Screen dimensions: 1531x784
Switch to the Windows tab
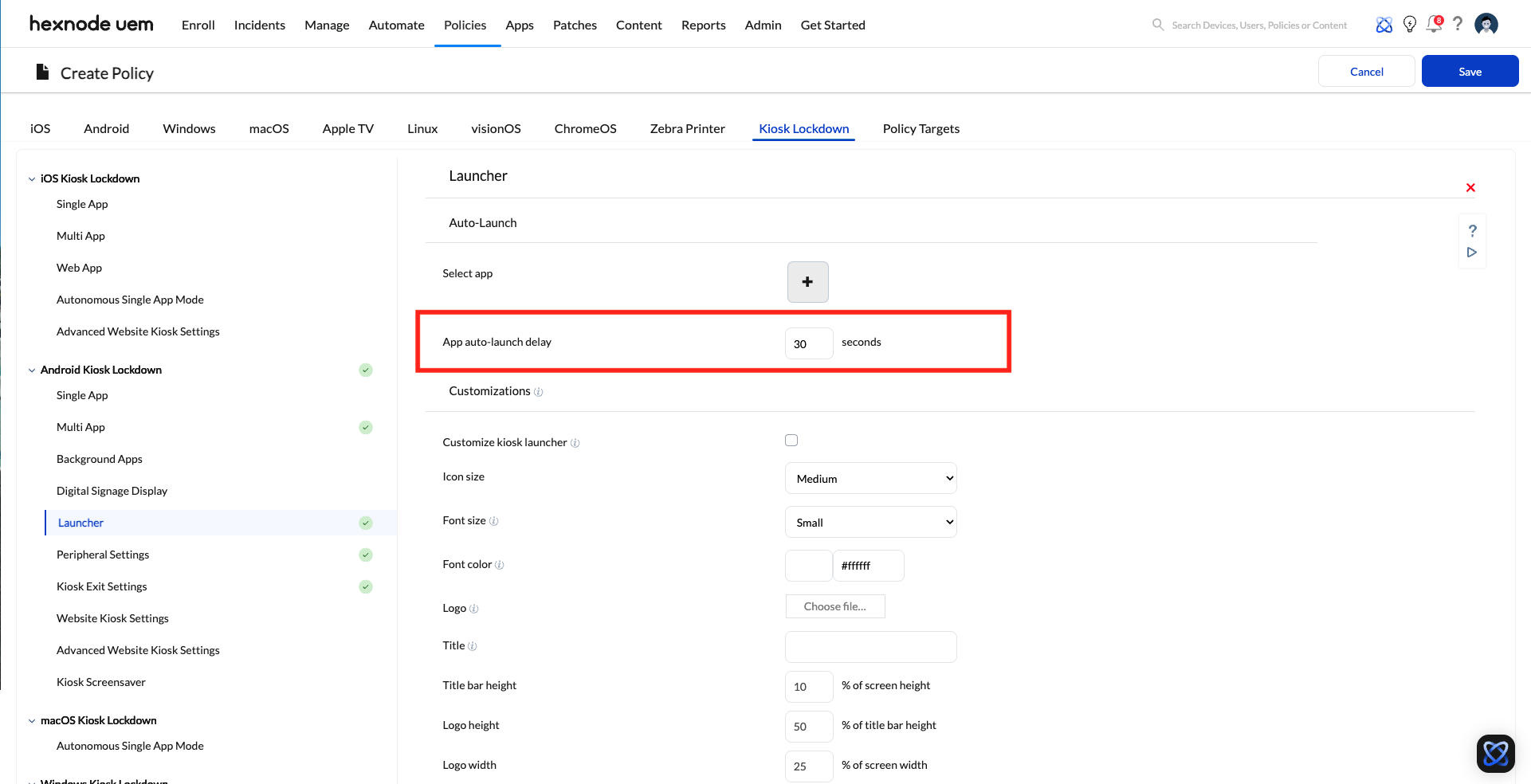(x=189, y=128)
